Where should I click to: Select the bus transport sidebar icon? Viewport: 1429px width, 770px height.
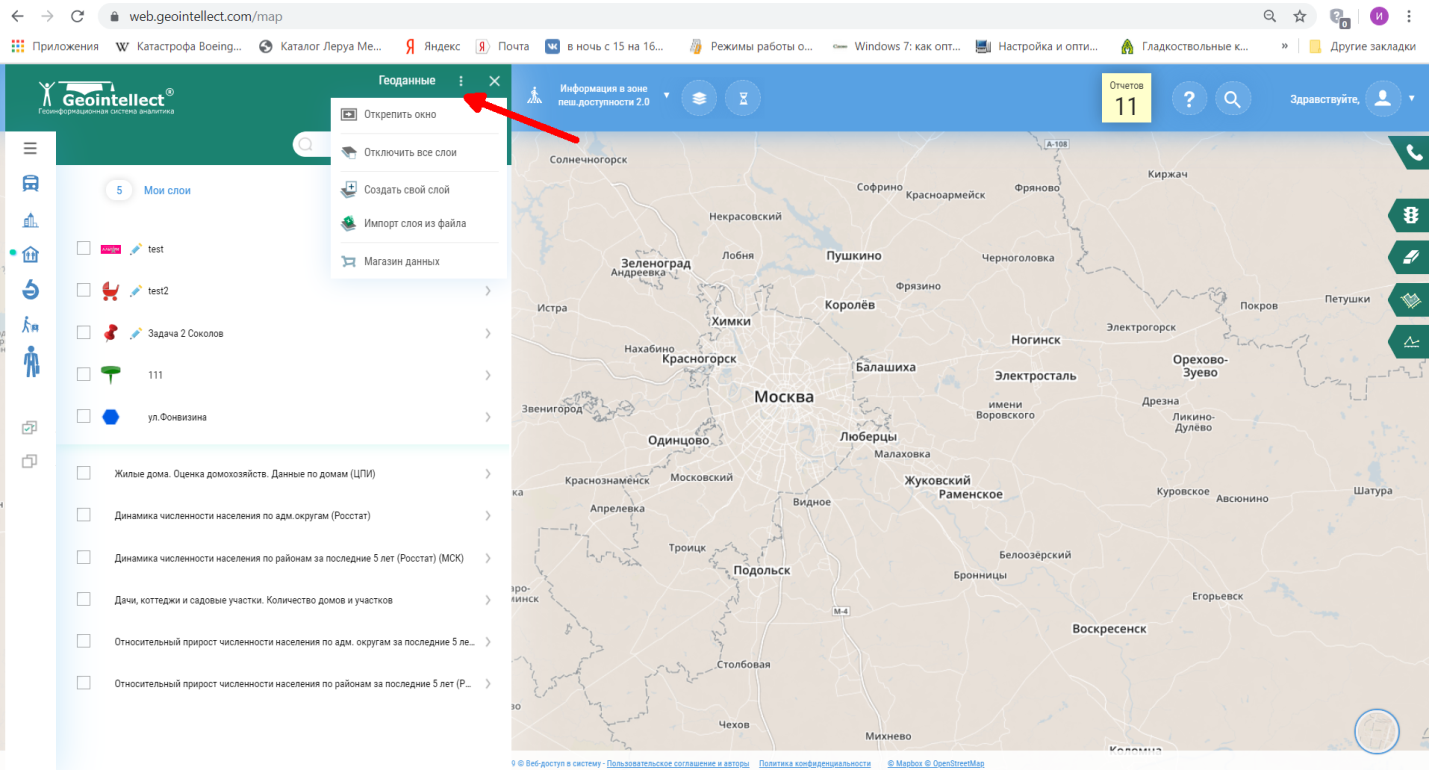[x=31, y=183]
